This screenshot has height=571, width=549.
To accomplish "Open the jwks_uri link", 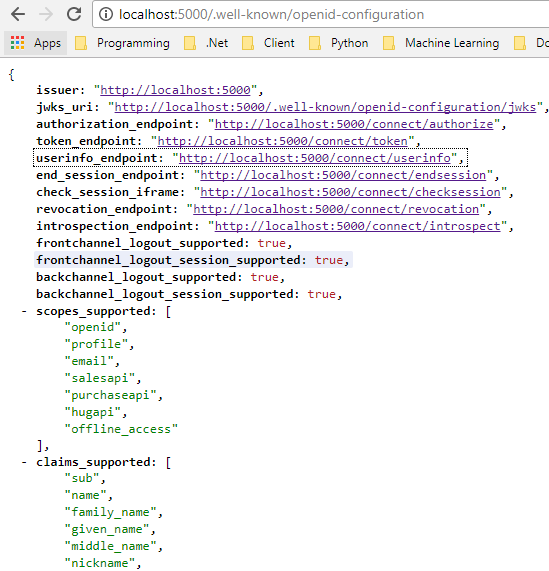I will 325,107.
